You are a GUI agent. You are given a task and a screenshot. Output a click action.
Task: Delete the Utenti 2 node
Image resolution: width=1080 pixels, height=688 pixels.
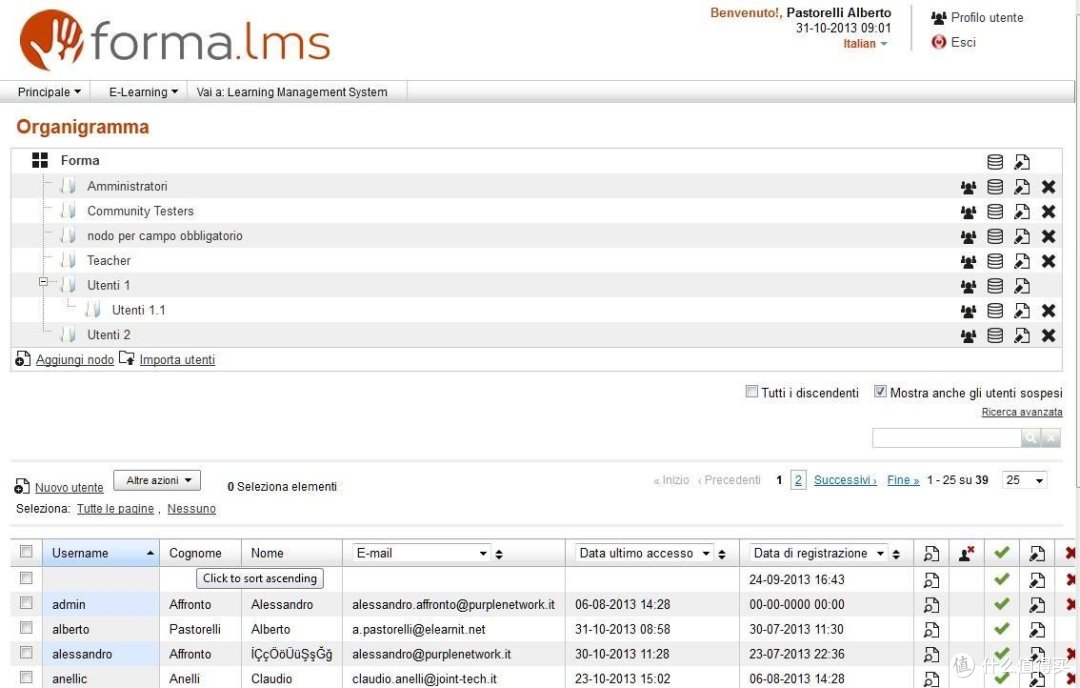tap(1048, 336)
